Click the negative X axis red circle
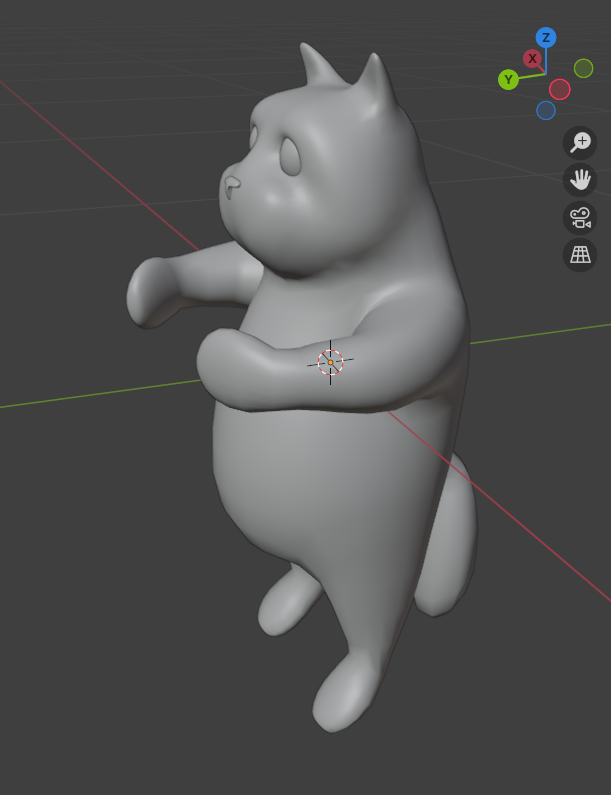This screenshot has height=795, width=611. click(x=559, y=89)
